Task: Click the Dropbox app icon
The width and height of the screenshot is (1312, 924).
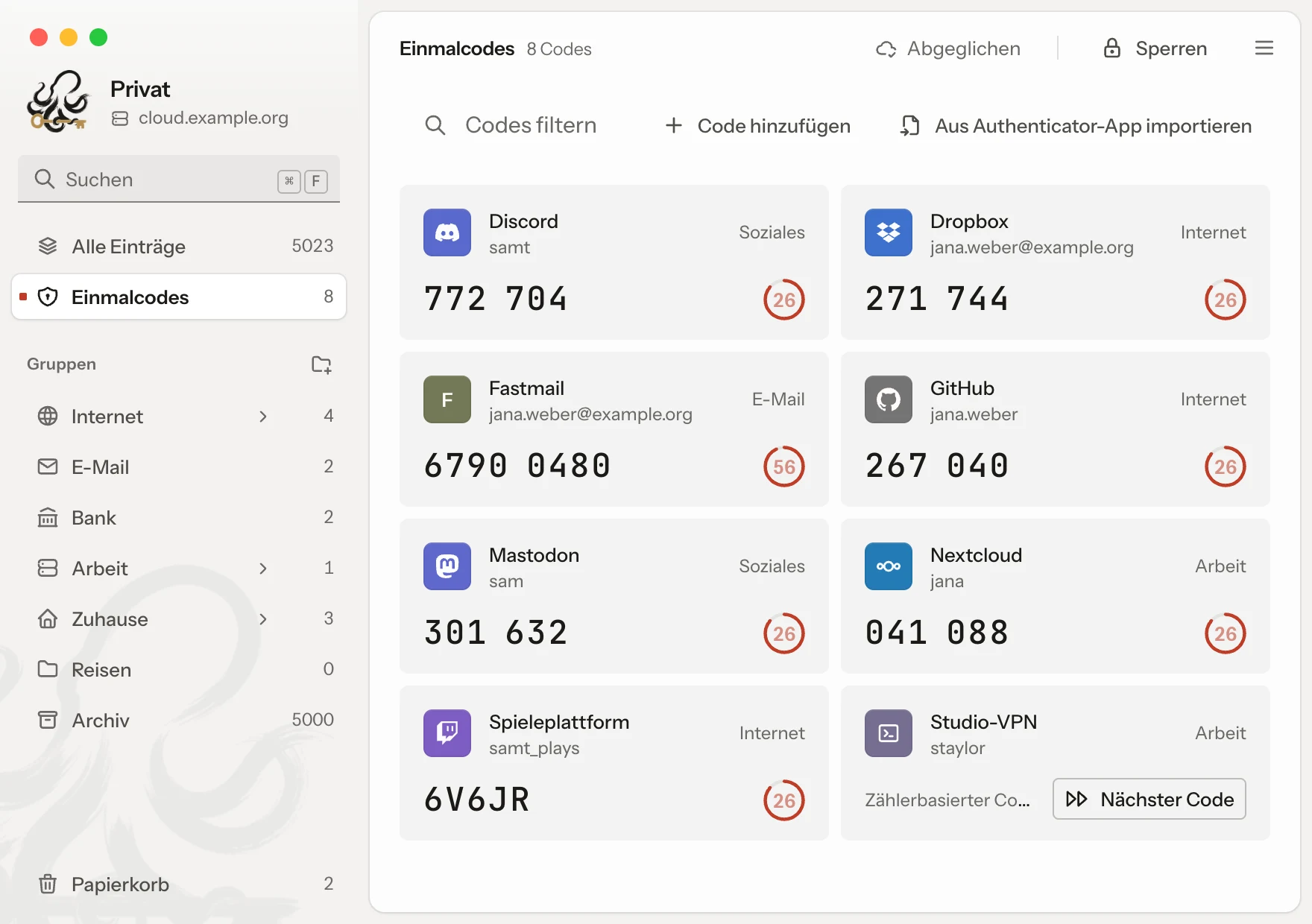Action: (x=889, y=232)
